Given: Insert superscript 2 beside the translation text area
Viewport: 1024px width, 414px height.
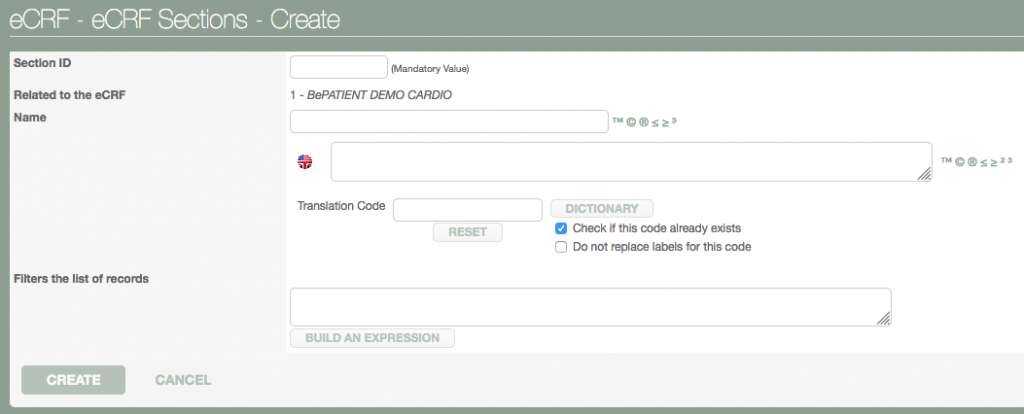Looking at the screenshot, I should click(1005, 160).
